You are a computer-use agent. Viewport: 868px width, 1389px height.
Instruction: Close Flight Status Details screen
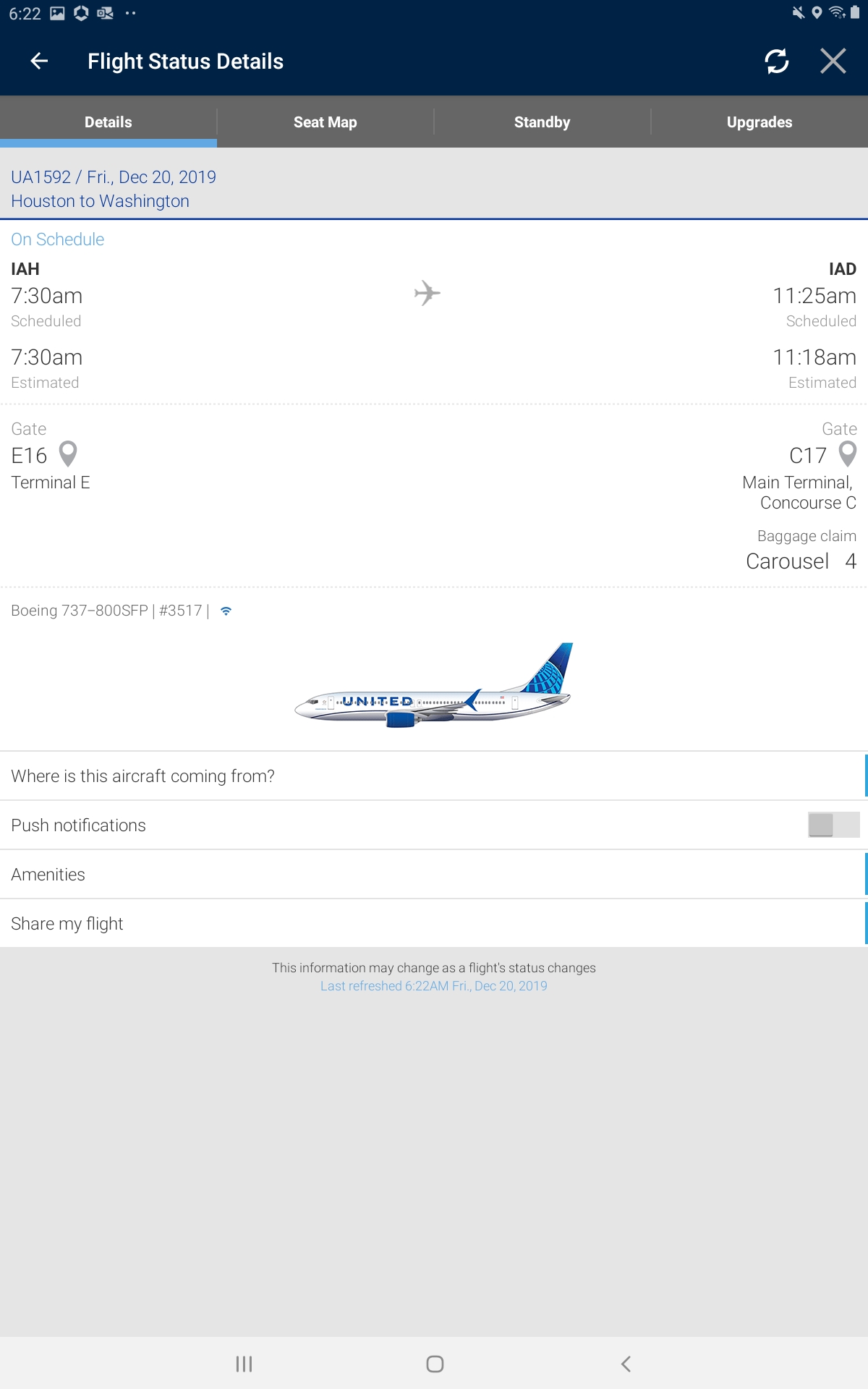(833, 61)
